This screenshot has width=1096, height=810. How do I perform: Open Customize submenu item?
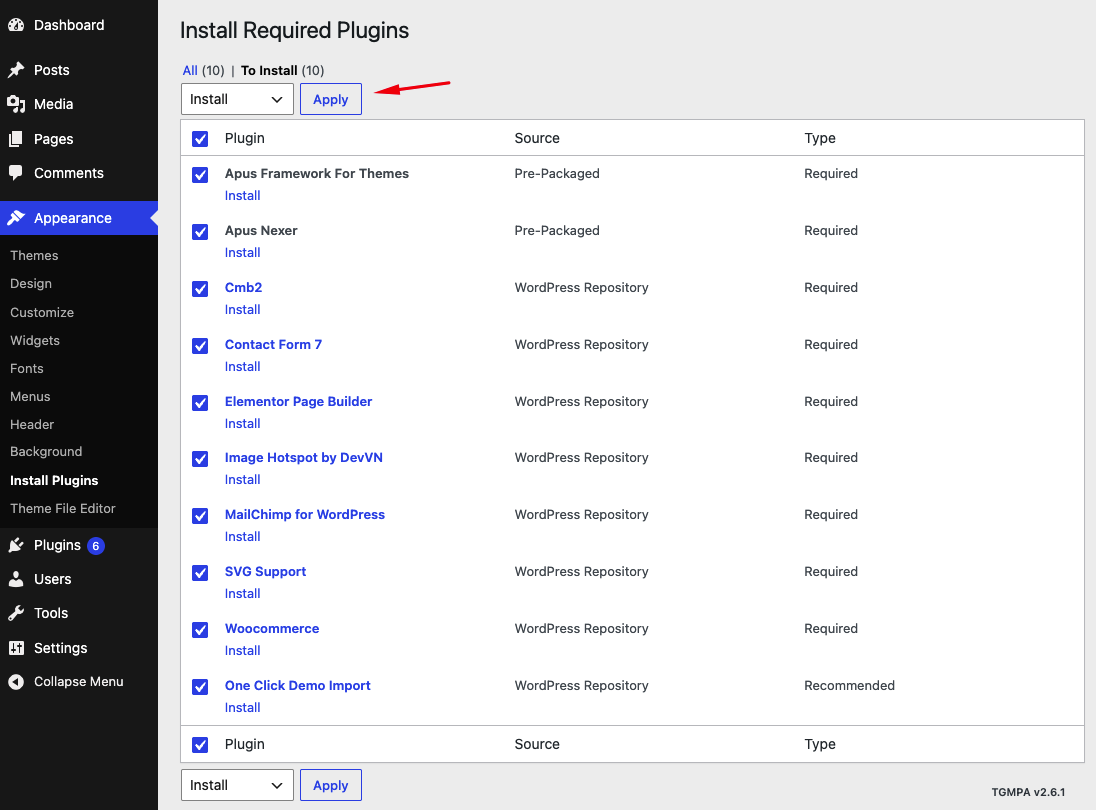42,312
